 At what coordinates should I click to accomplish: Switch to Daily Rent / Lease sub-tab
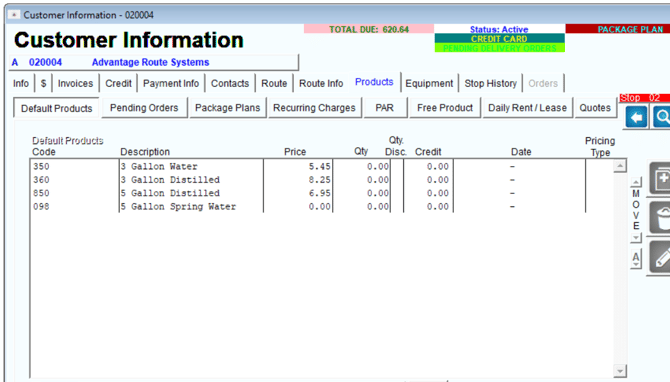tap(528, 108)
